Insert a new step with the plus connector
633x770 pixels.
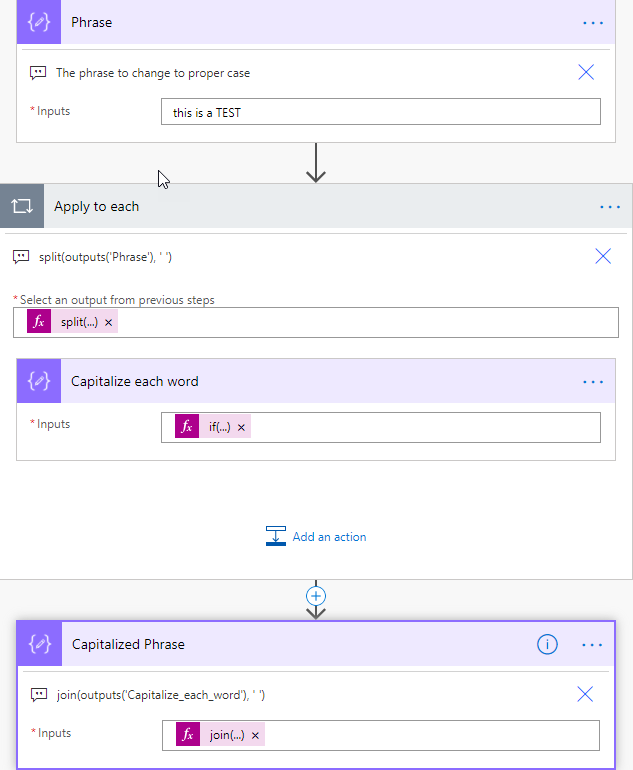coord(316,595)
